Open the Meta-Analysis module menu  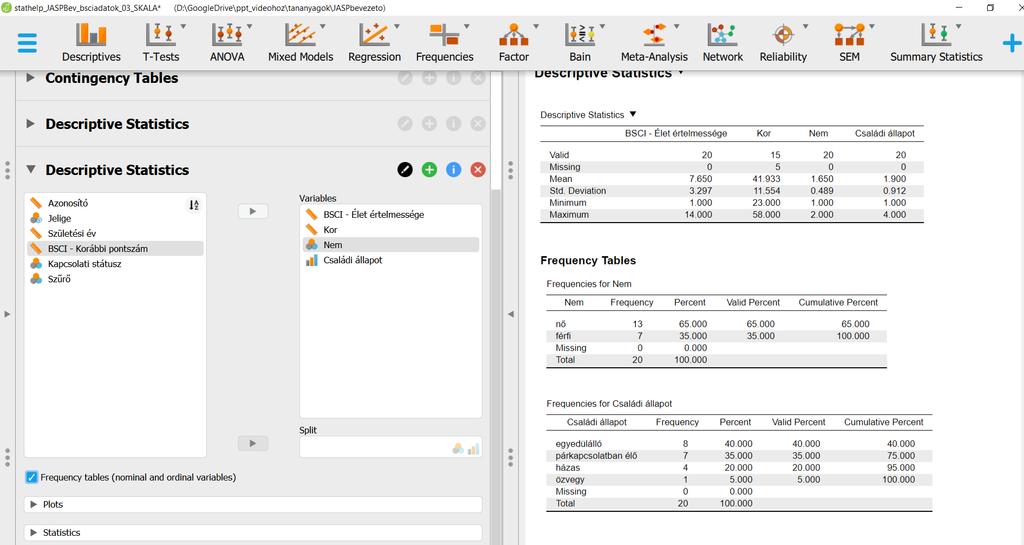click(x=654, y=42)
